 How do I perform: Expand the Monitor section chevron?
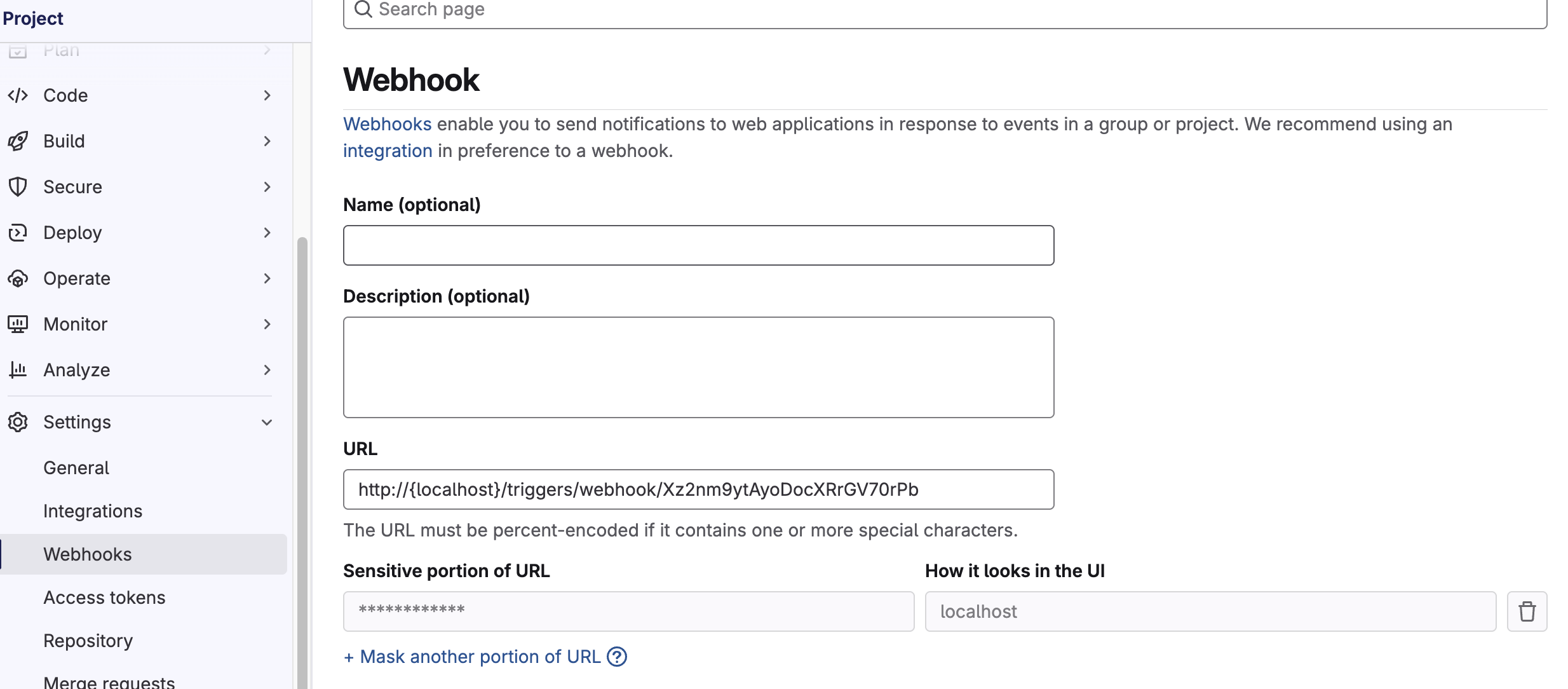[x=267, y=324]
